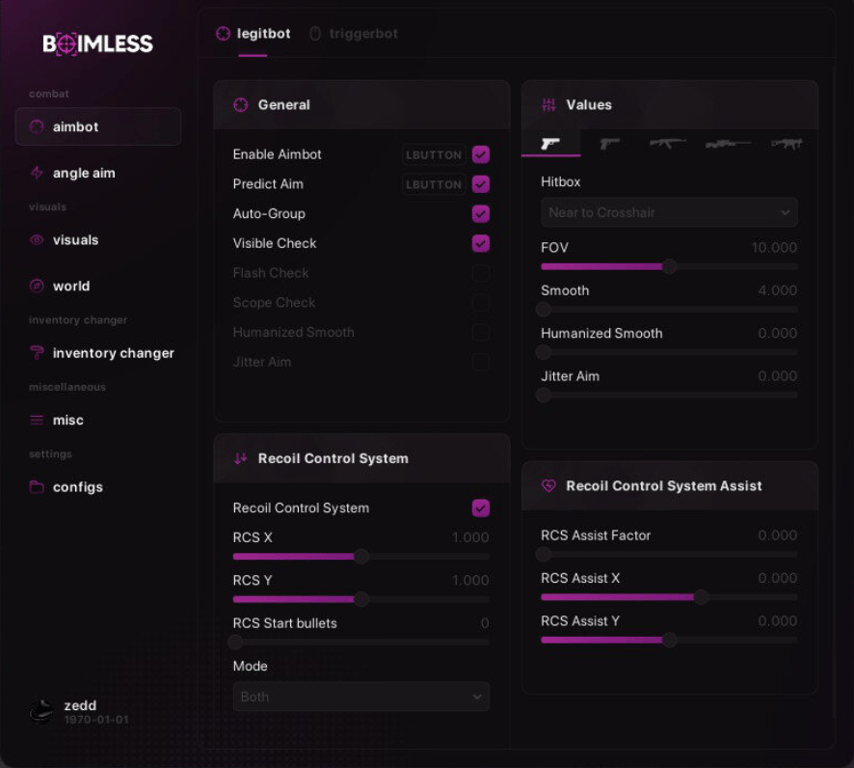
Task: Enable the Scope Check checkbox
Action: pos(480,302)
